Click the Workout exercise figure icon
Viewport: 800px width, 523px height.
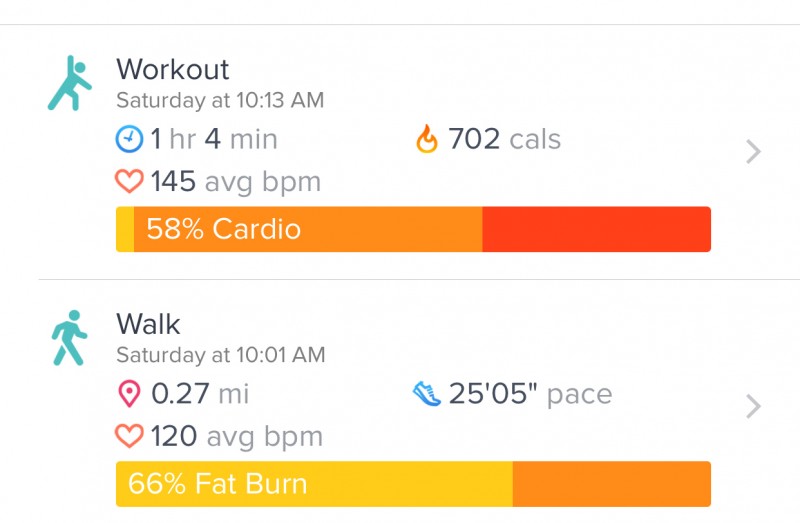[x=70, y=83]
